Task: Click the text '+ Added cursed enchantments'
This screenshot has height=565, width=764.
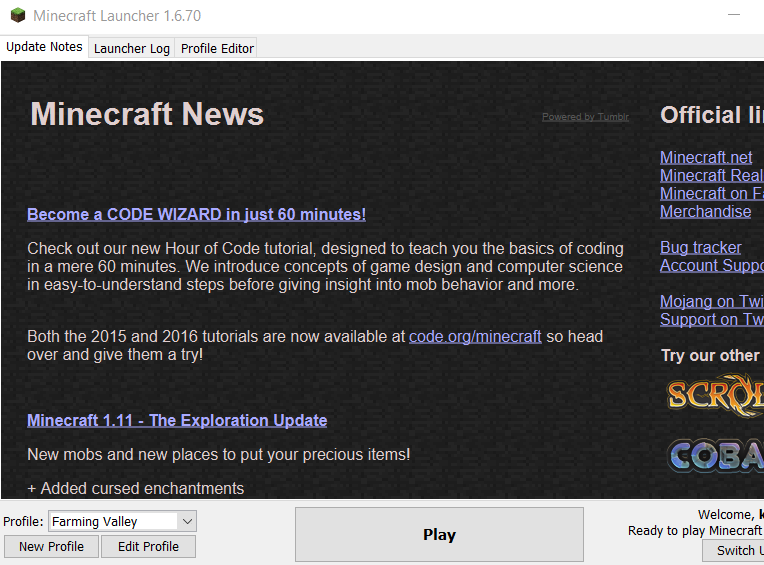Action: pos(135,488)
